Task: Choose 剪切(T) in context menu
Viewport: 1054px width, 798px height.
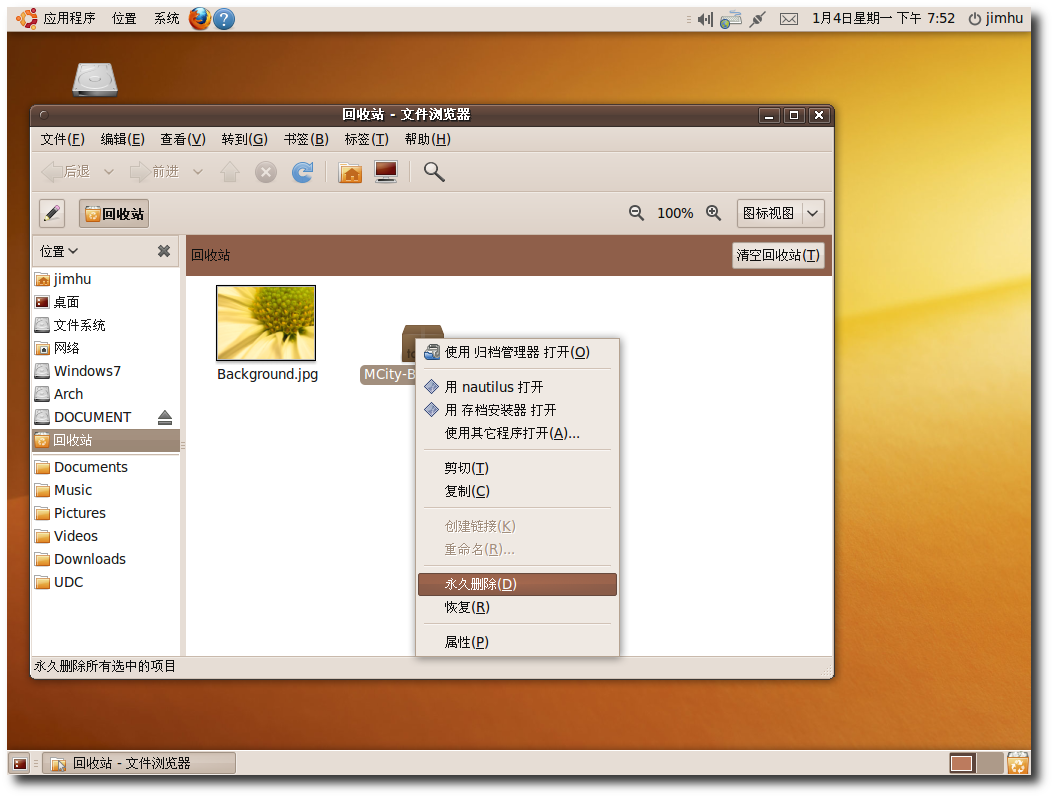Action: click(517, 469)
